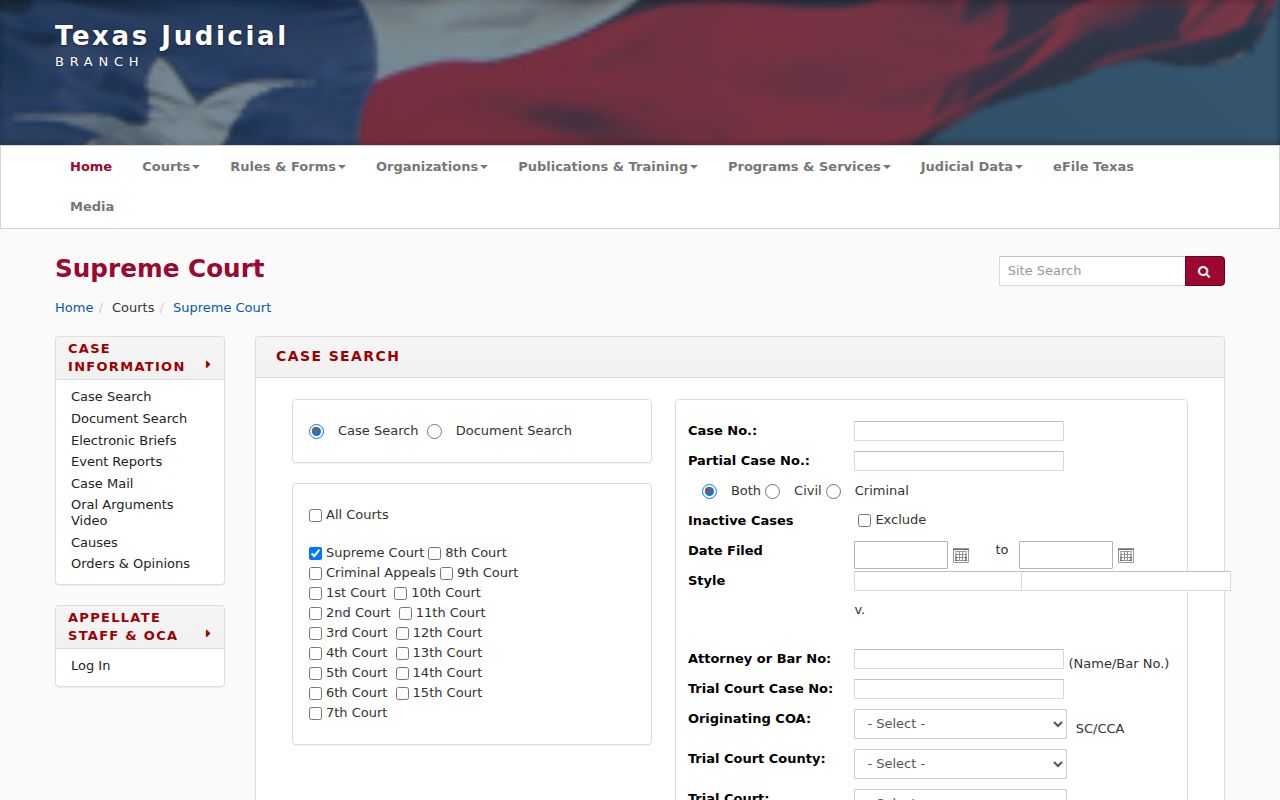This screenshot has height=800, width=1280.
Task: Click the Supreme Court breadcrumb link
Action: pyautogui.click(x=222, y=308)
